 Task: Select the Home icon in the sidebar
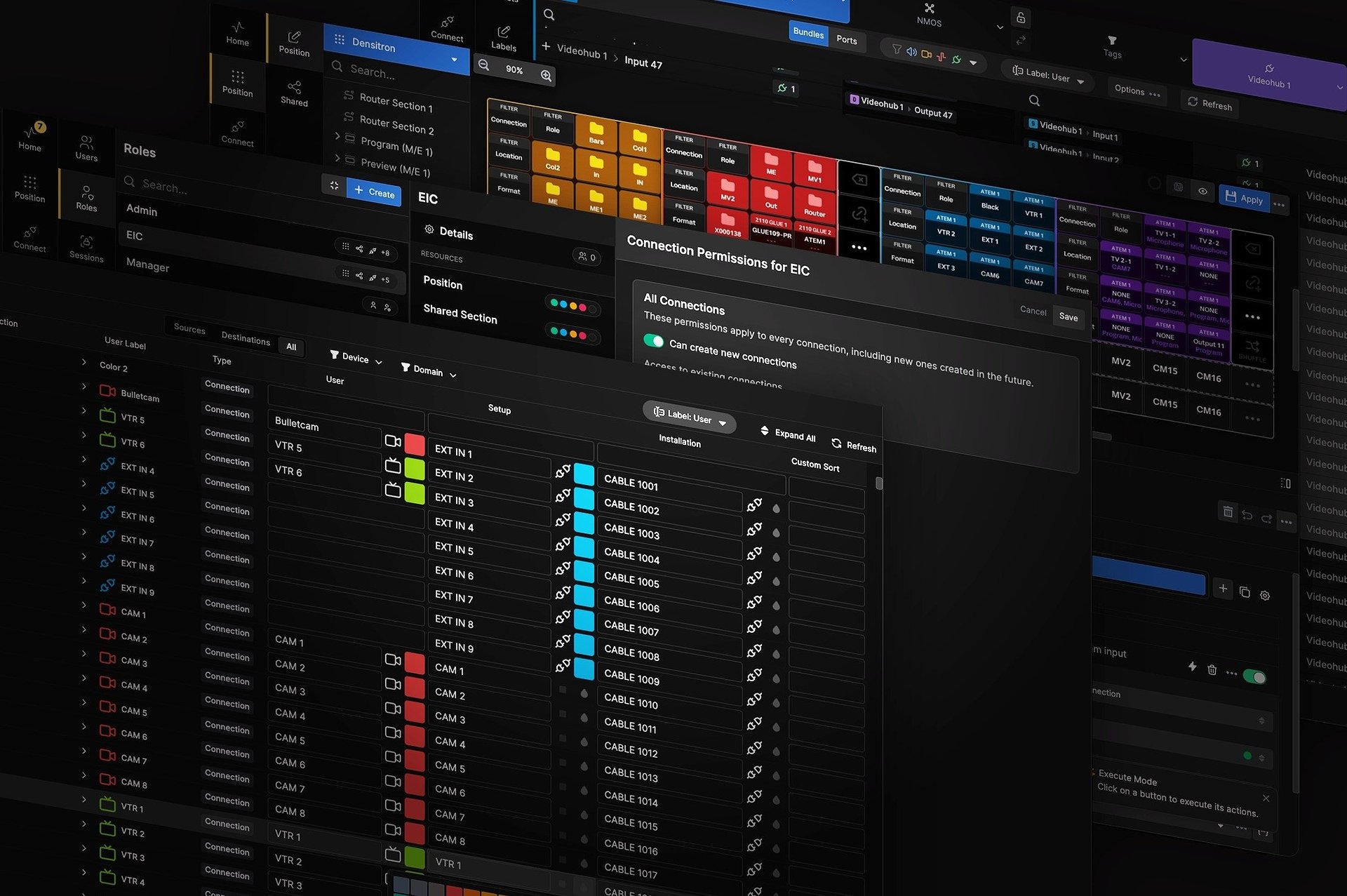[29, 138]
